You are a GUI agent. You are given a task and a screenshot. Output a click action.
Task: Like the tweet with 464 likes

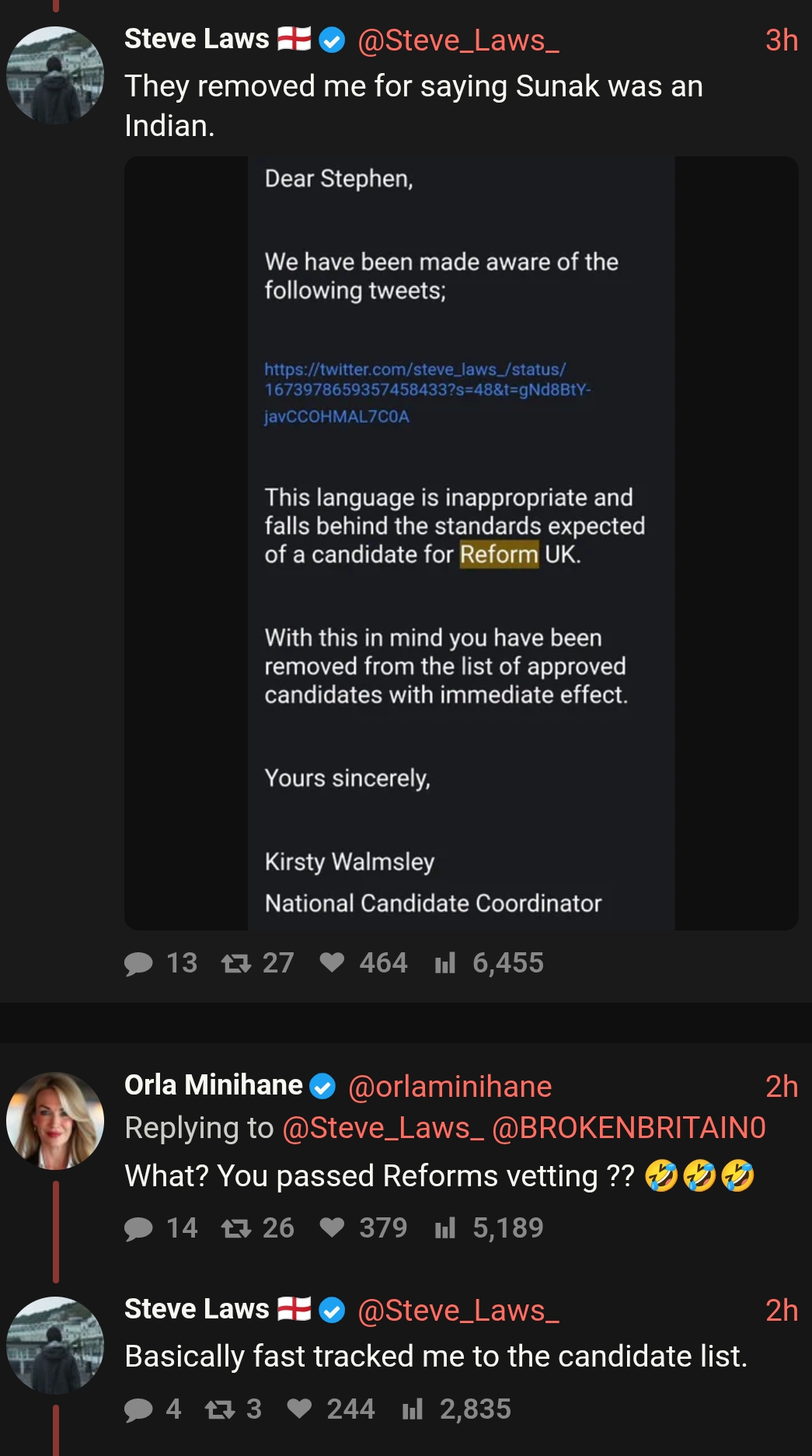pos(332,962)
